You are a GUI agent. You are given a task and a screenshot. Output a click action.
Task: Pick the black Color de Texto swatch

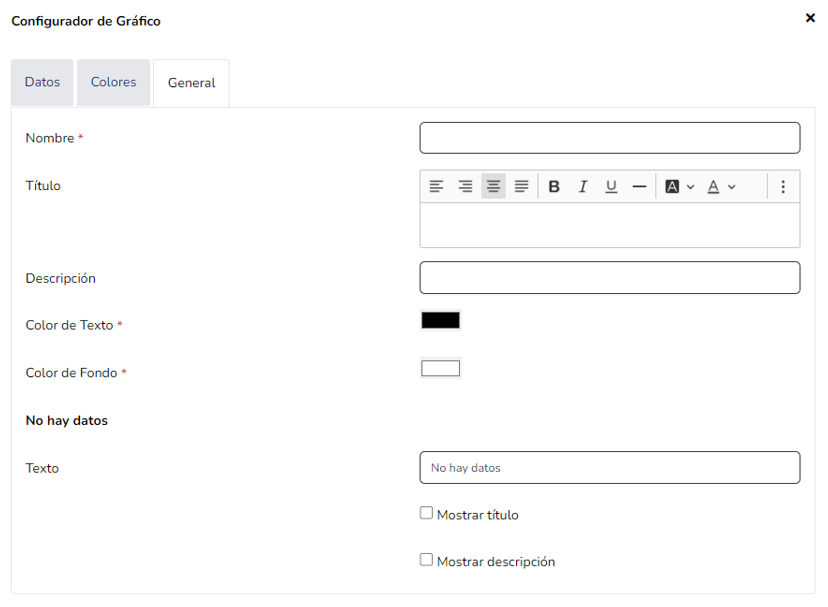[x=440, y=321]
